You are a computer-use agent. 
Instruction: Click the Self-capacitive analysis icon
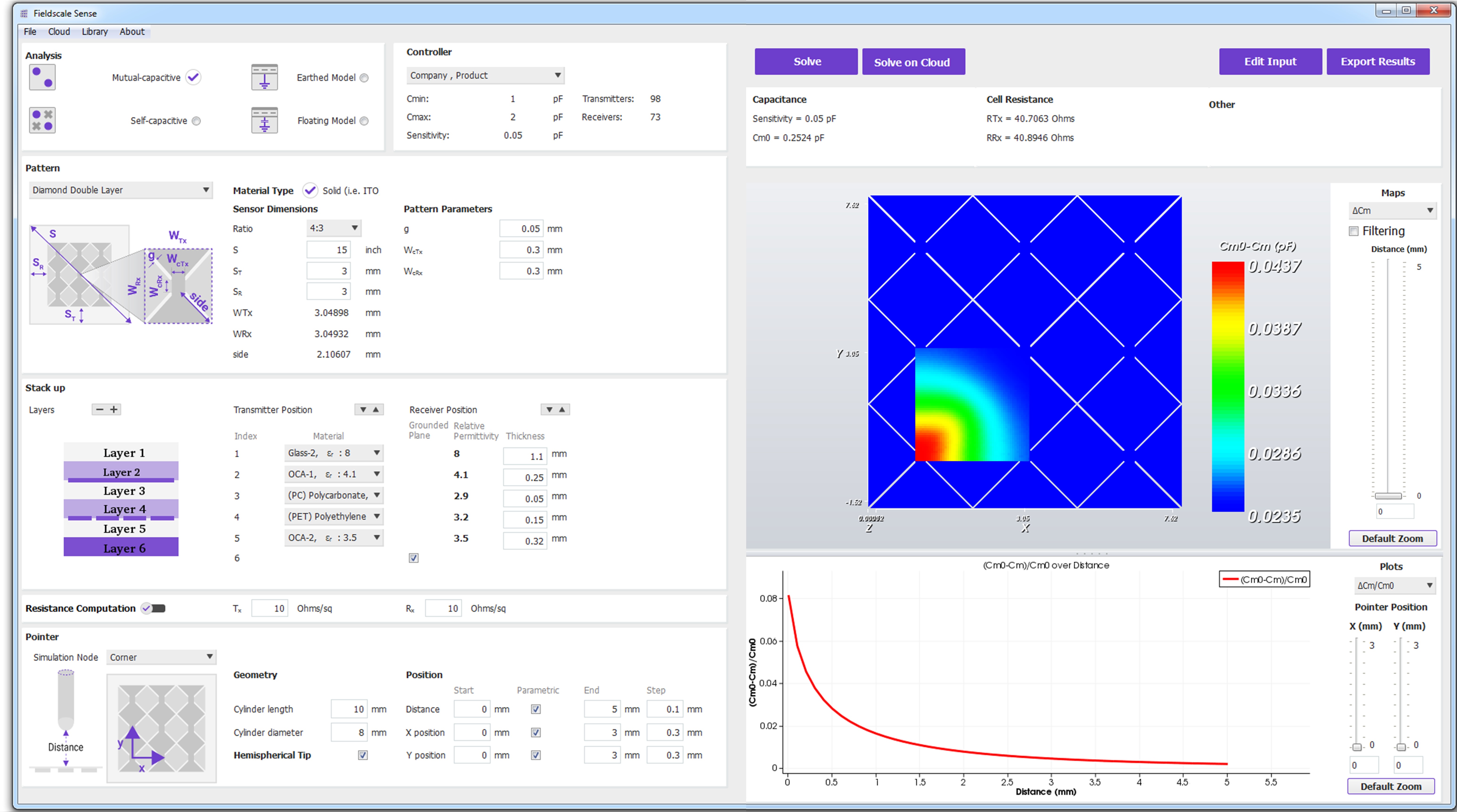coord(42,120)
